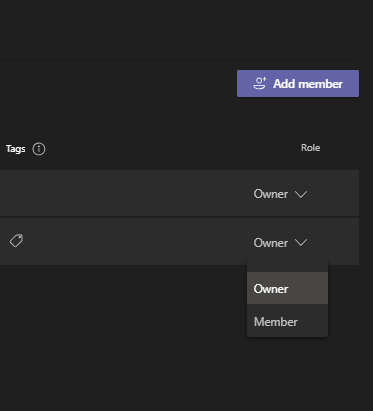Click the "Add member" text label
The width and height of the screenshot is (373, 411).
click(308, 84)
